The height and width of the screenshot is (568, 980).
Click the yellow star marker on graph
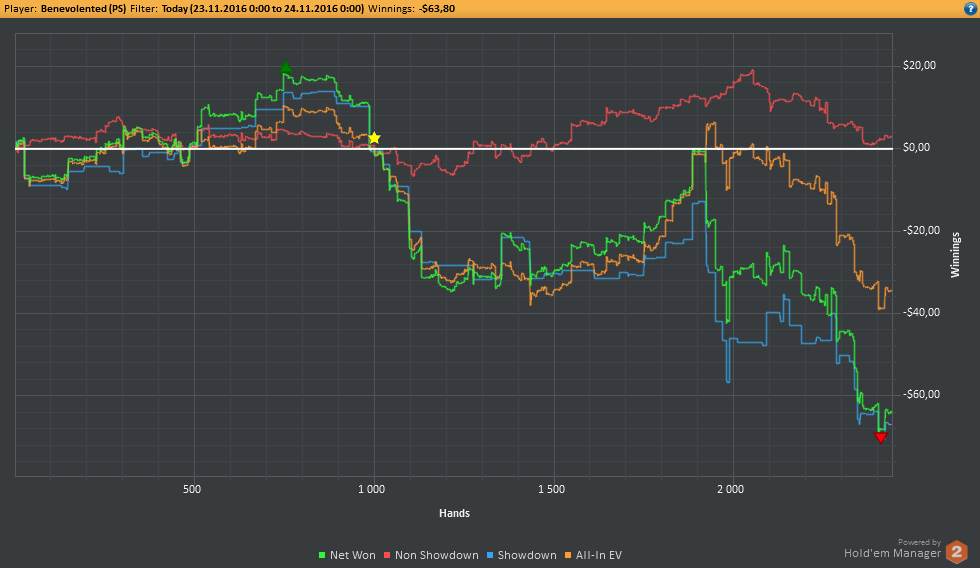point(374,138)
